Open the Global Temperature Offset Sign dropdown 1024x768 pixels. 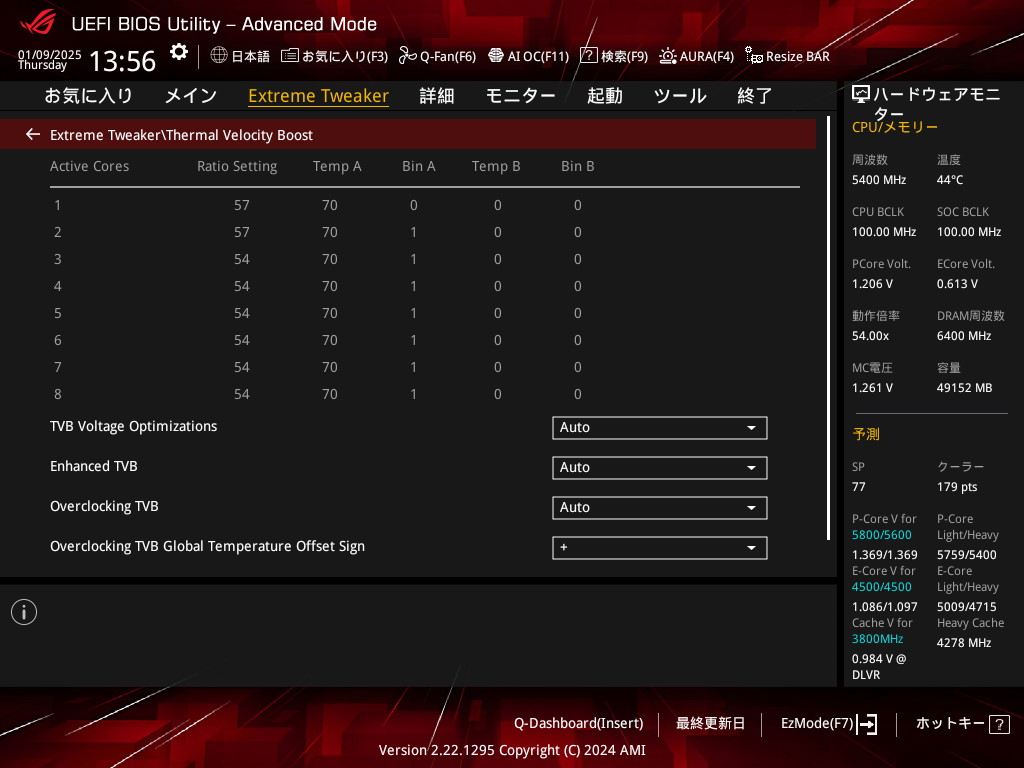click(x=659, y=548)
